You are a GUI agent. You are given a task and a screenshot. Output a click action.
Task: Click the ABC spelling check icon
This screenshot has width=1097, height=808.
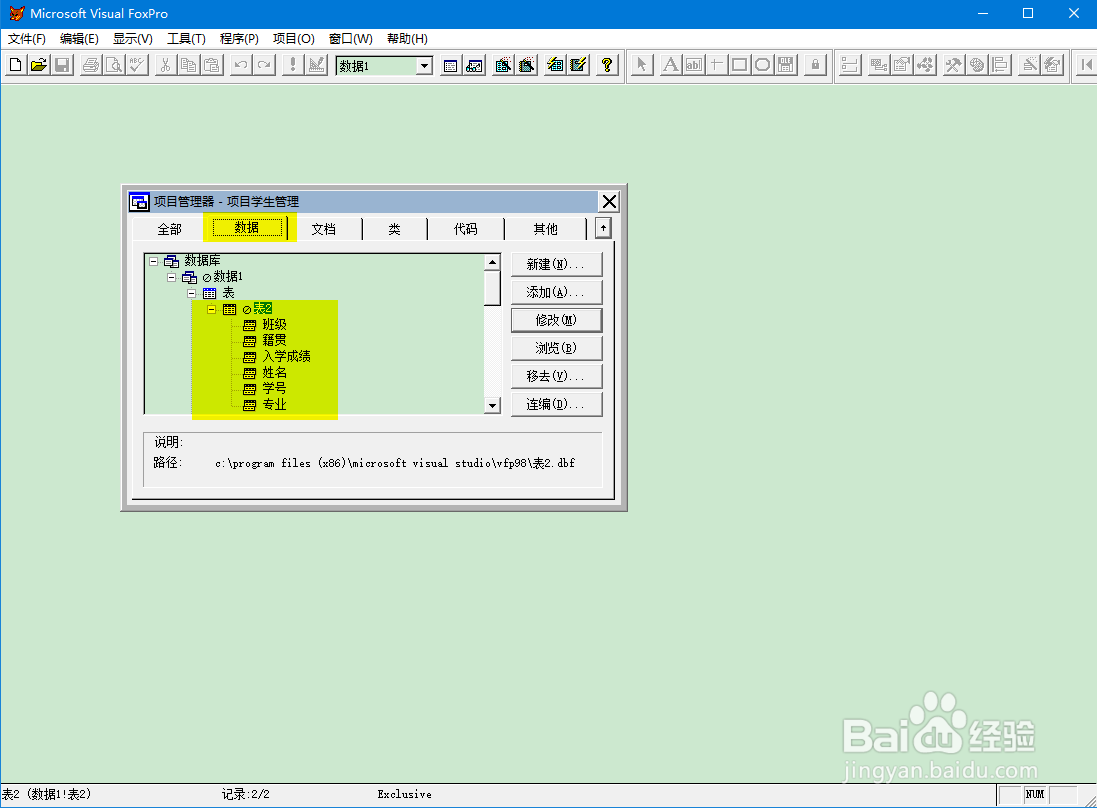pos(137,65)
